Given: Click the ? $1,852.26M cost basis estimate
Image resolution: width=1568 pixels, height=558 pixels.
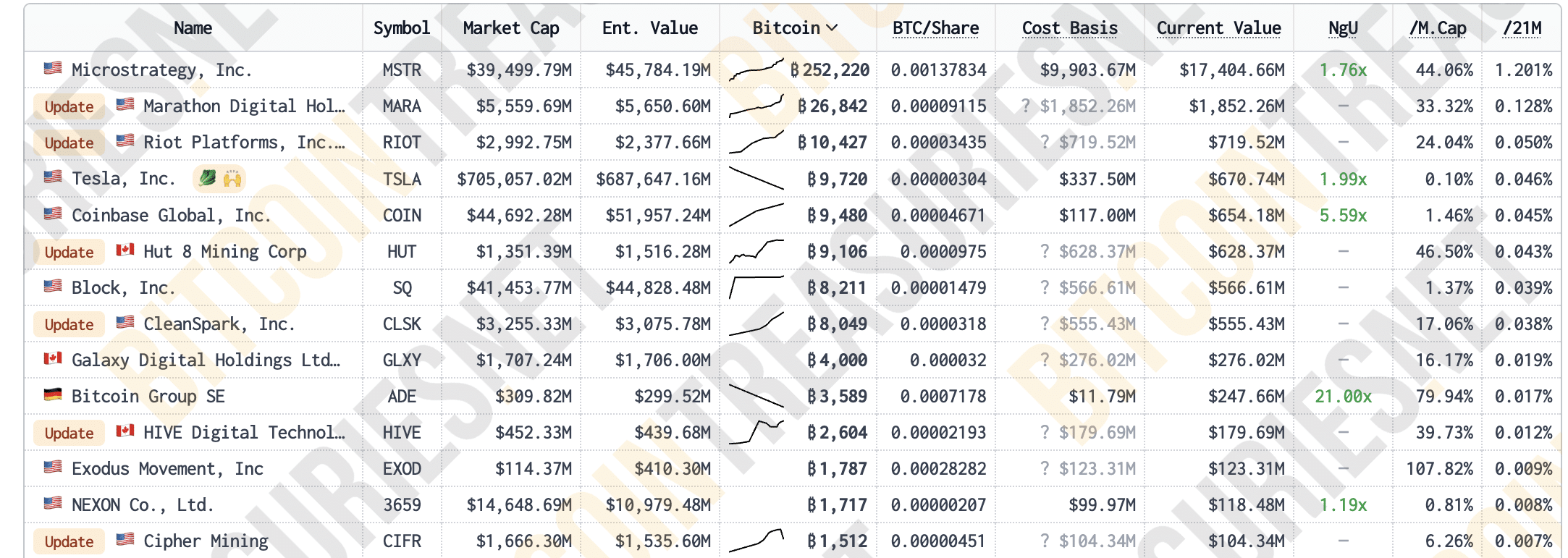Looking at the screenshot, I should 1079,106.
